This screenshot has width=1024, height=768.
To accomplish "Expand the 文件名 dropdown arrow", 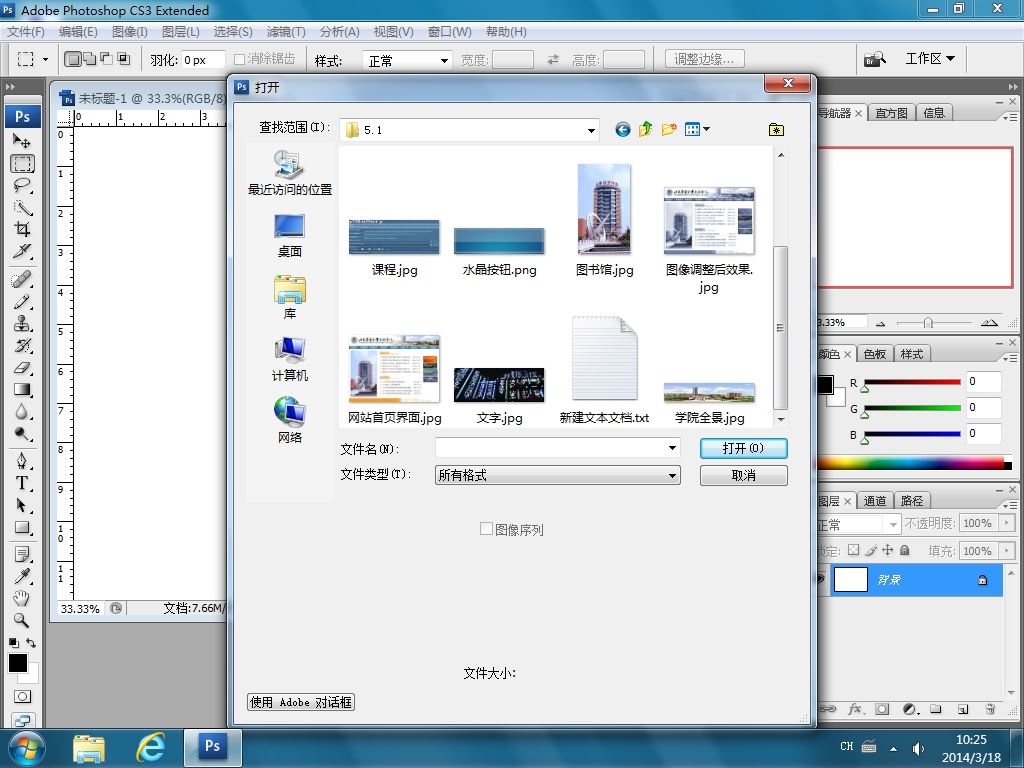I will point(672,448).
